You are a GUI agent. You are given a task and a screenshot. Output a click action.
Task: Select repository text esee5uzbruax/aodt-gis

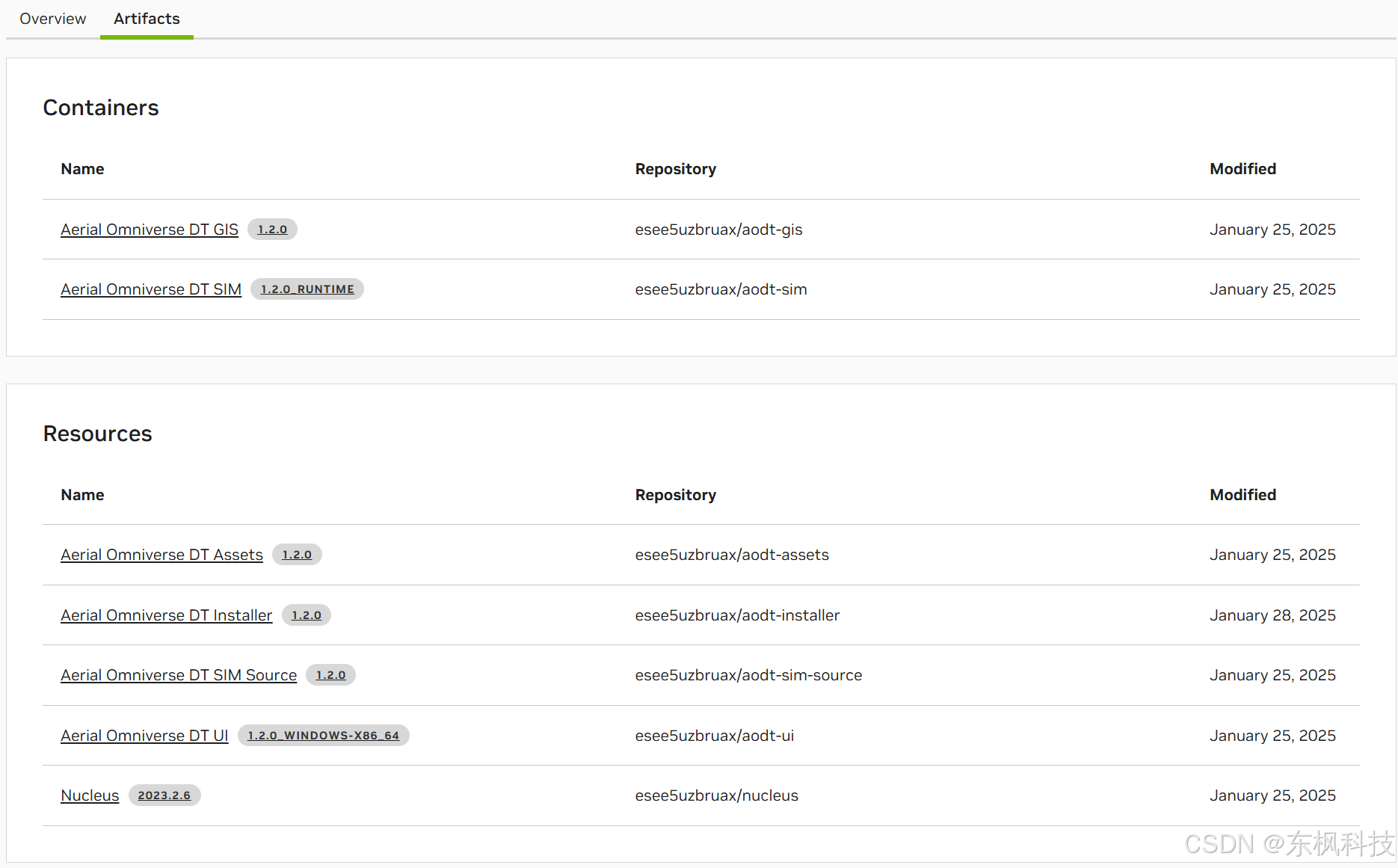click(718, 230)
